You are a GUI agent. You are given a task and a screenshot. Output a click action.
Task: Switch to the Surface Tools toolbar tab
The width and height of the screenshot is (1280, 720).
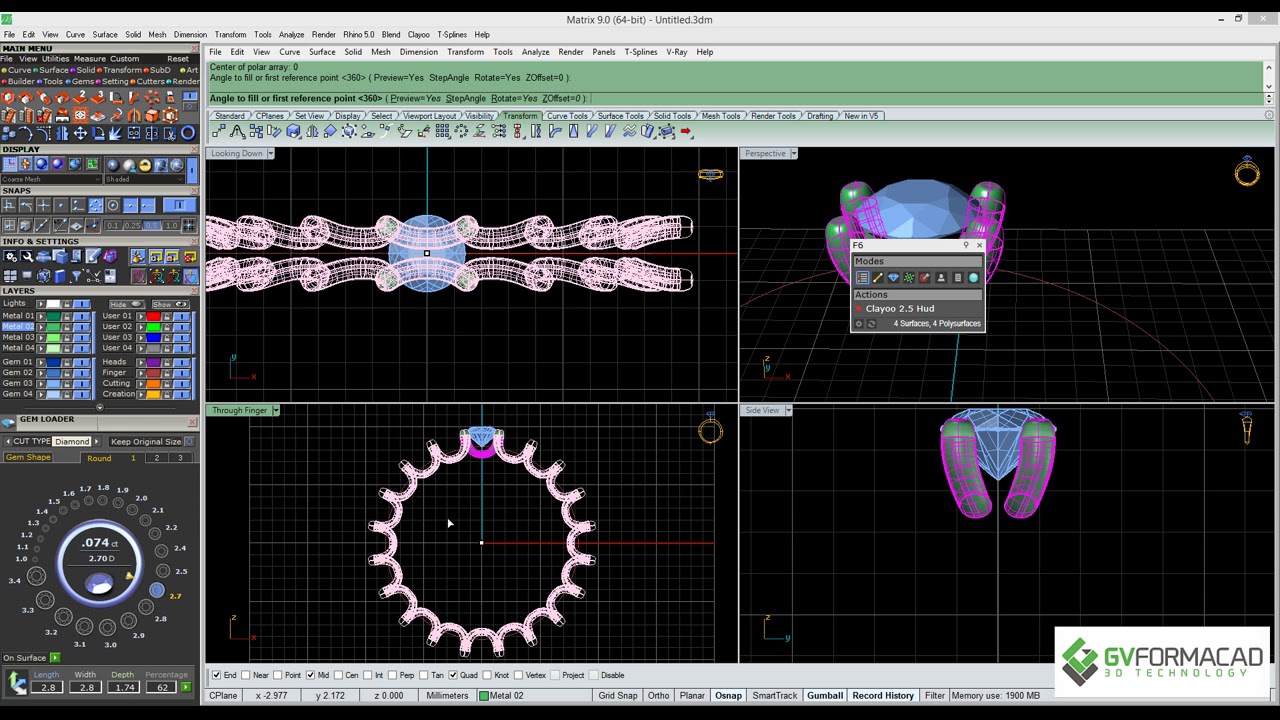click(620, 116)
